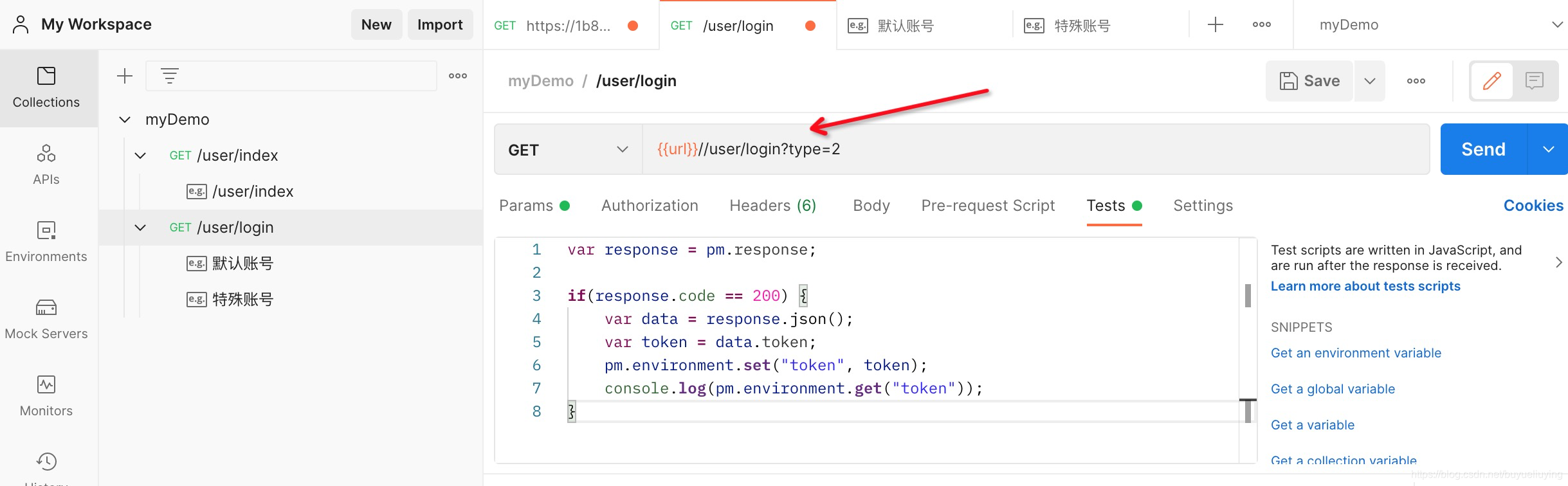Click the collections filter icon
This screenshot has height=486, width=1568.
point(170,76)
